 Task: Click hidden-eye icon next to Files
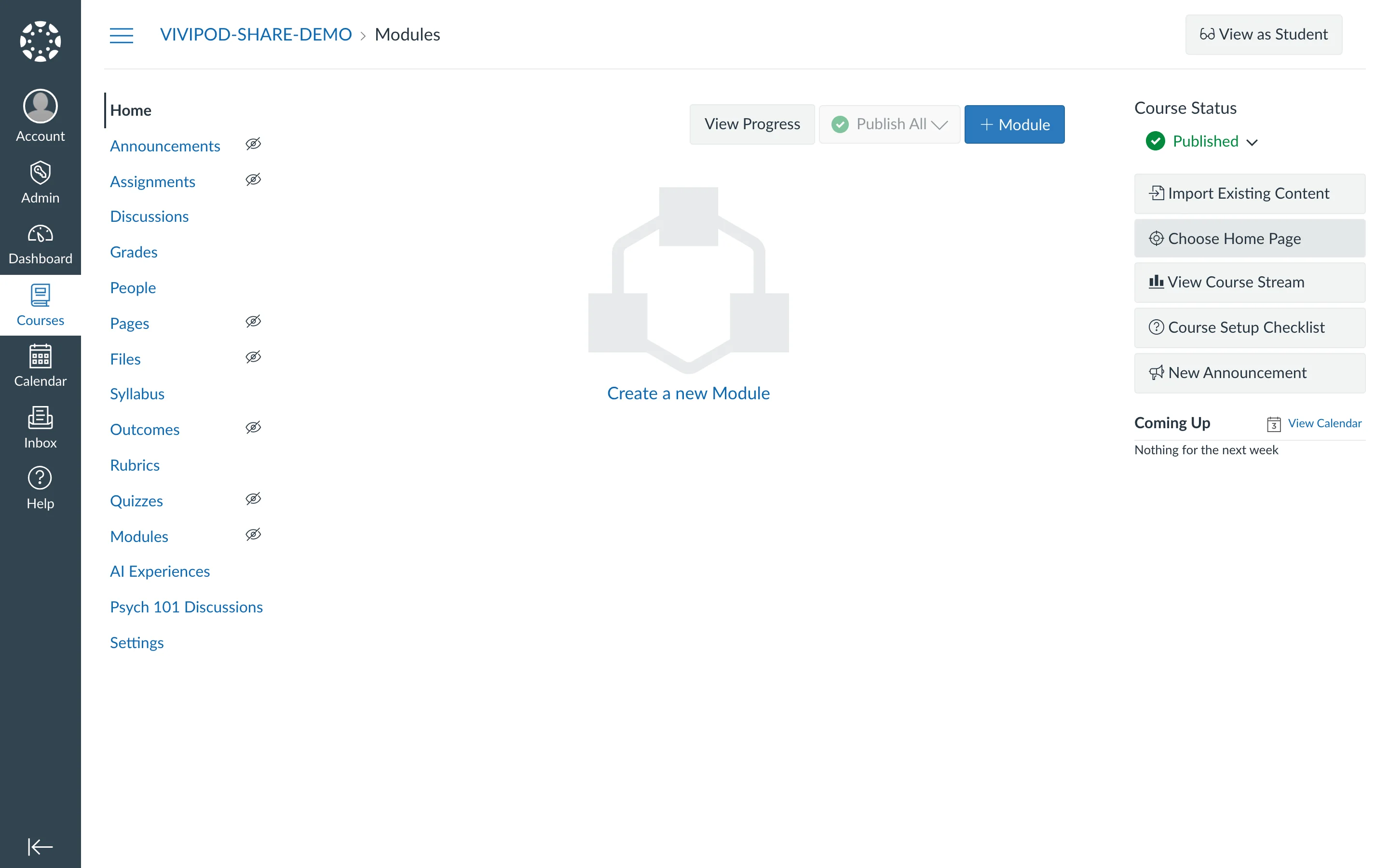pos(253,357)
